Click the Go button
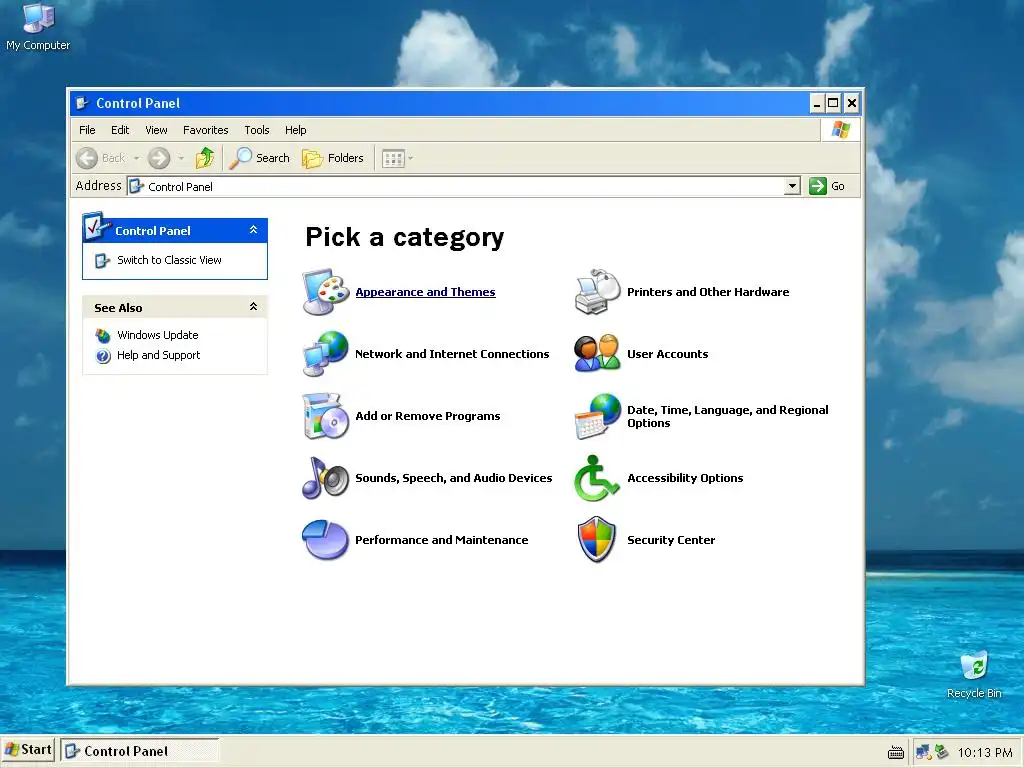 click(x=827, y=186)
